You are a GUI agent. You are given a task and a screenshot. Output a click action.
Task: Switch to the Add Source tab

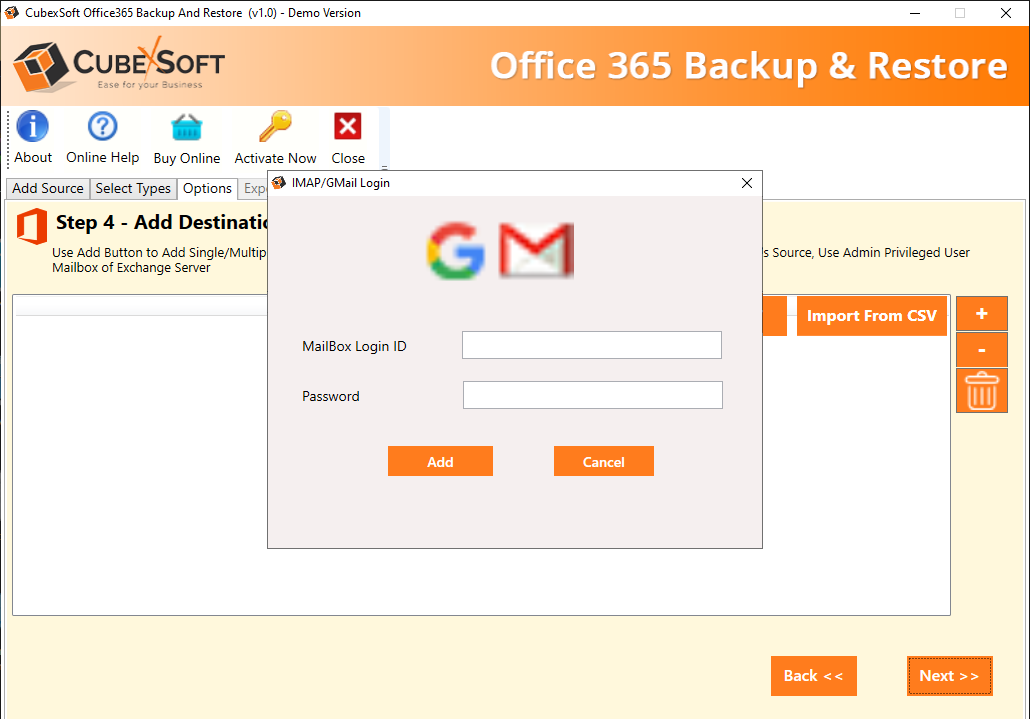click(x=48, y=188)
